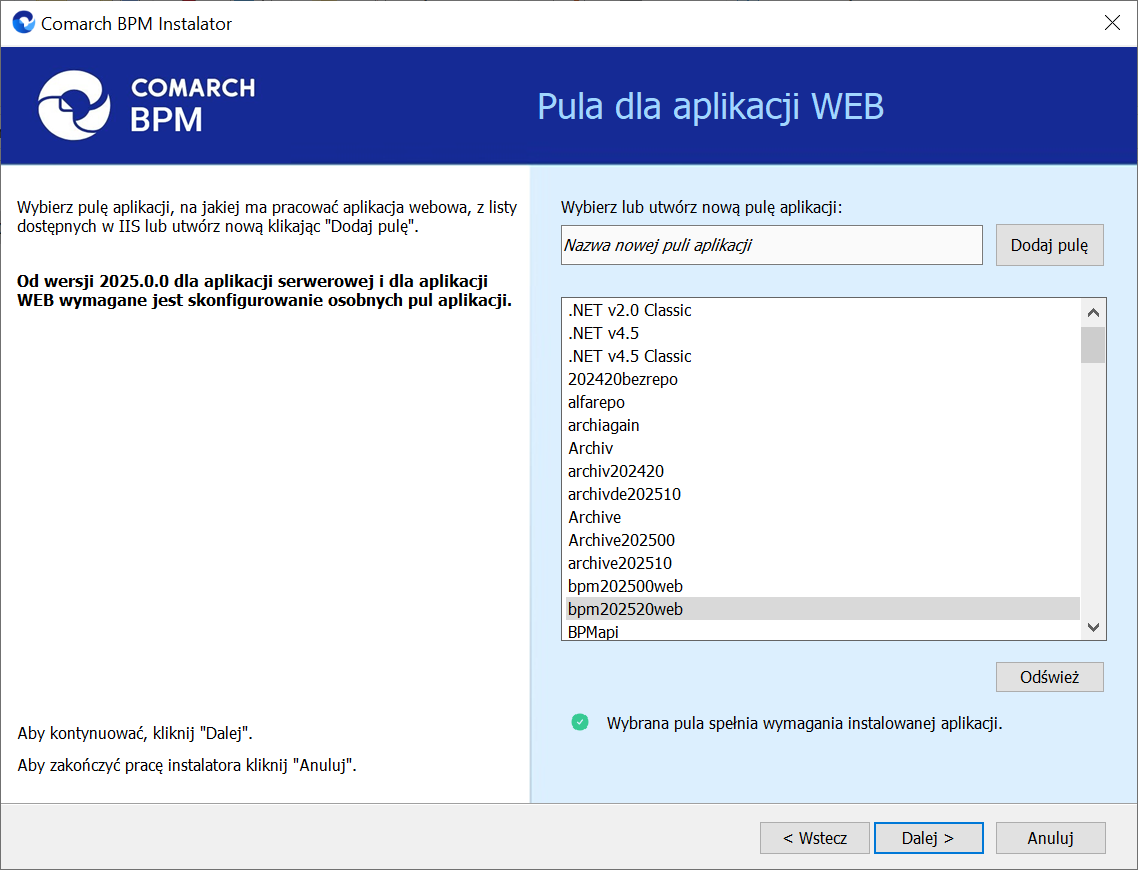1138x870 pixels.
Task: Click the pool list scroll down arrow
Action: tap(1093, 627)
